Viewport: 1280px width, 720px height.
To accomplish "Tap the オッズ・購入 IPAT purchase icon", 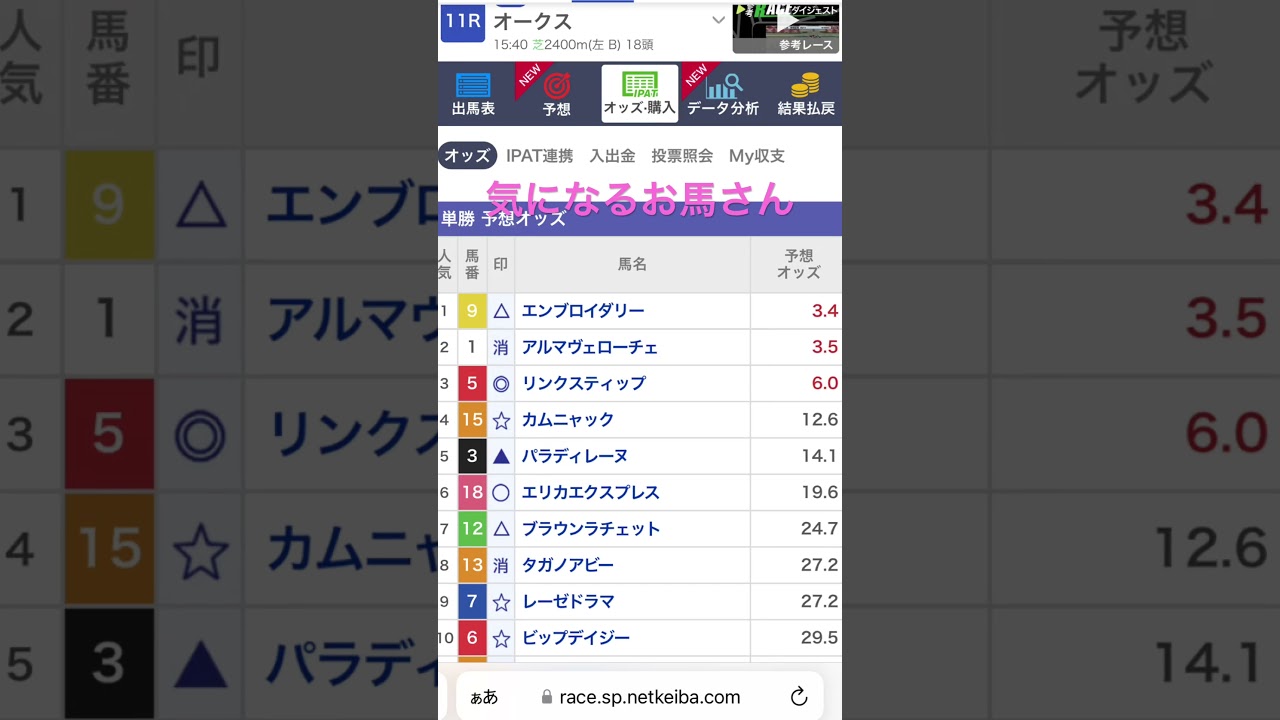I will pyautogui.click(x=638, y=93).
